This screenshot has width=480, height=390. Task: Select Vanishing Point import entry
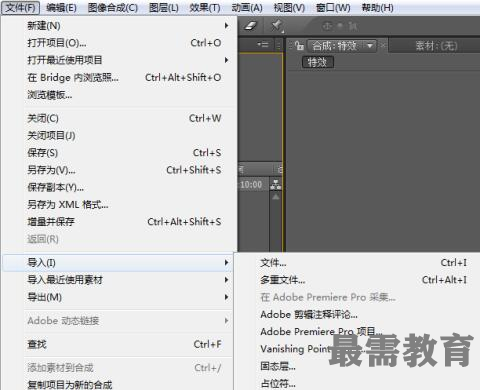point(357,349)
